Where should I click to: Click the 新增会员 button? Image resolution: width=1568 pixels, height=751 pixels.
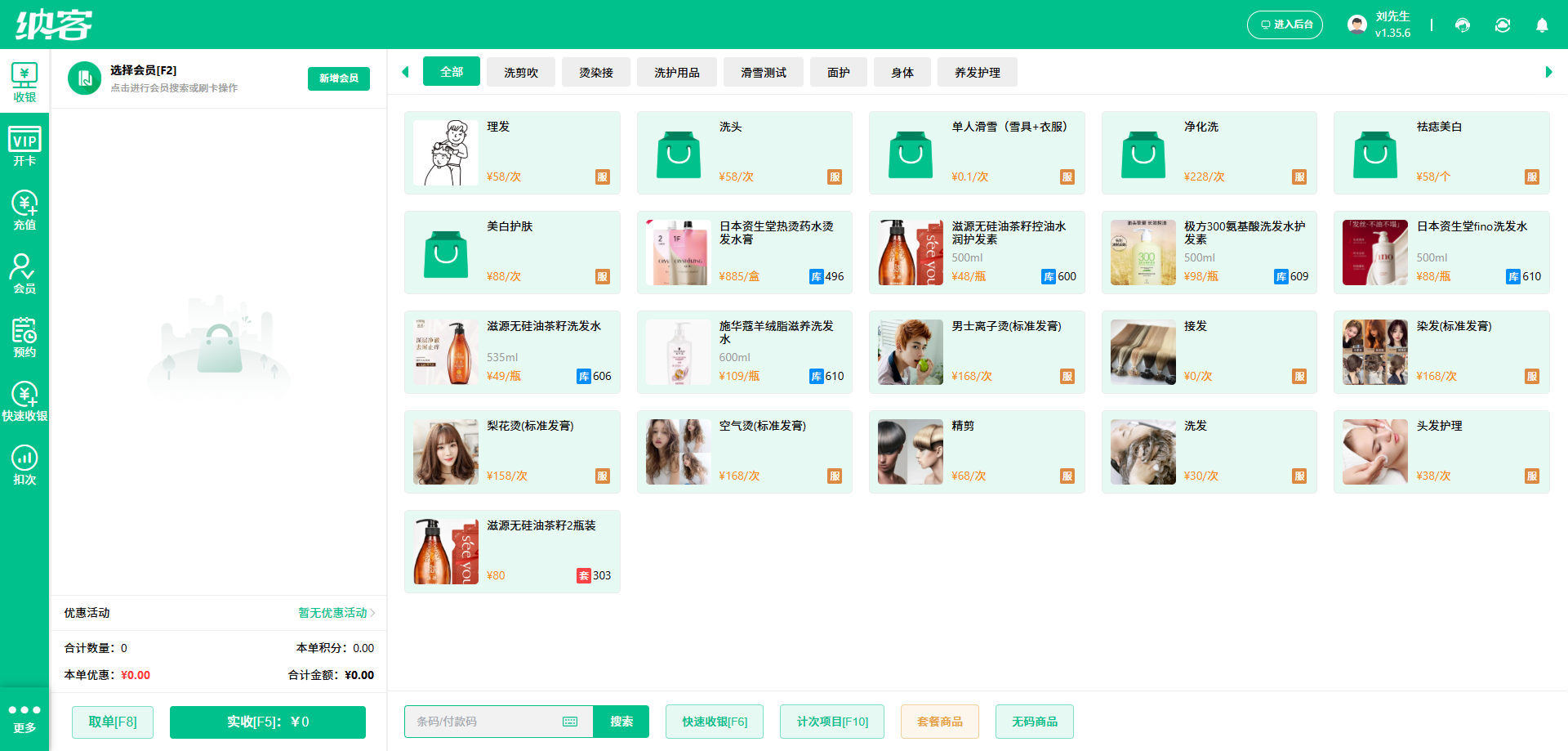tap(339, 78)
